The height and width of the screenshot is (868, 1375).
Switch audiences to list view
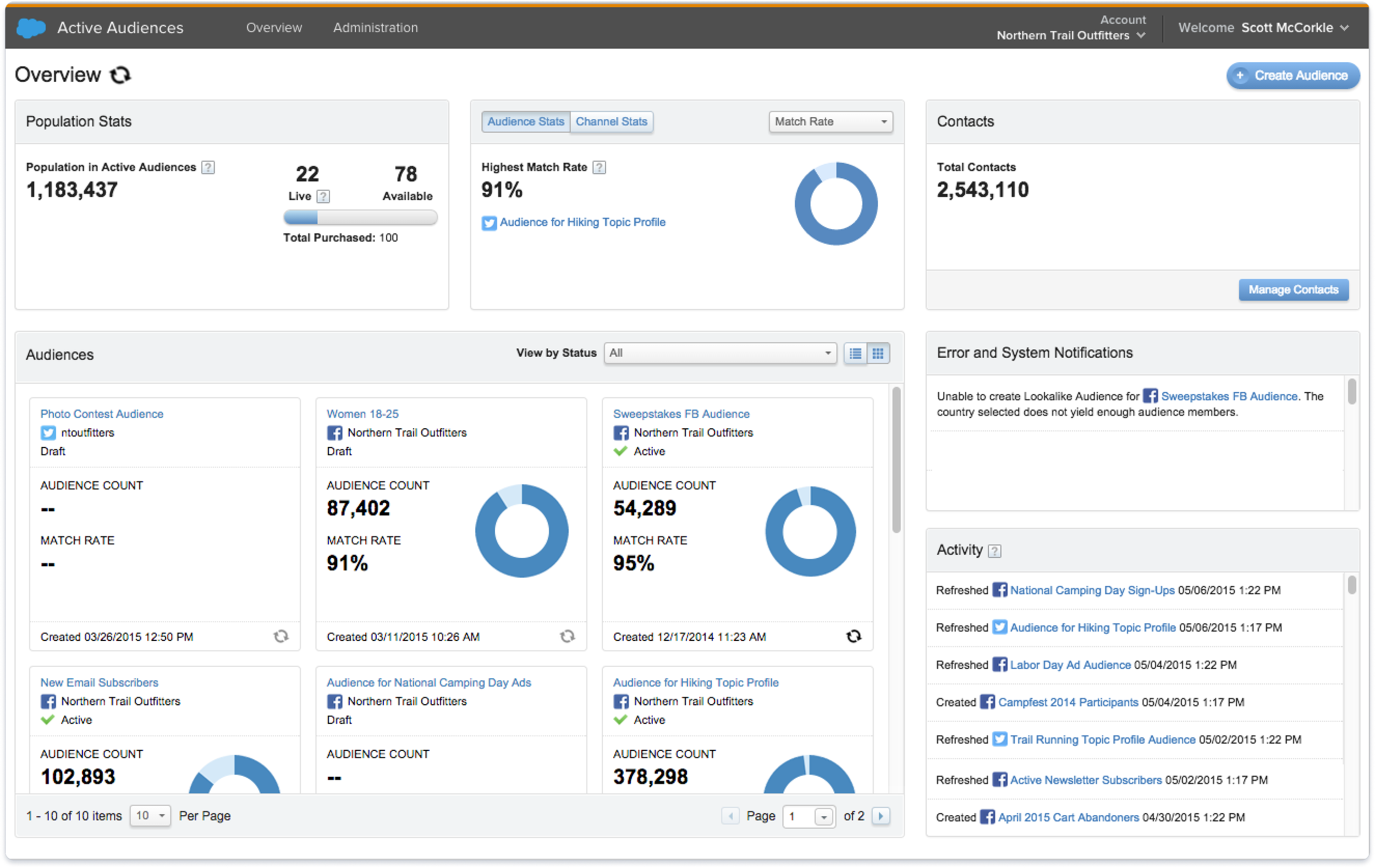(x=855, y=353)
